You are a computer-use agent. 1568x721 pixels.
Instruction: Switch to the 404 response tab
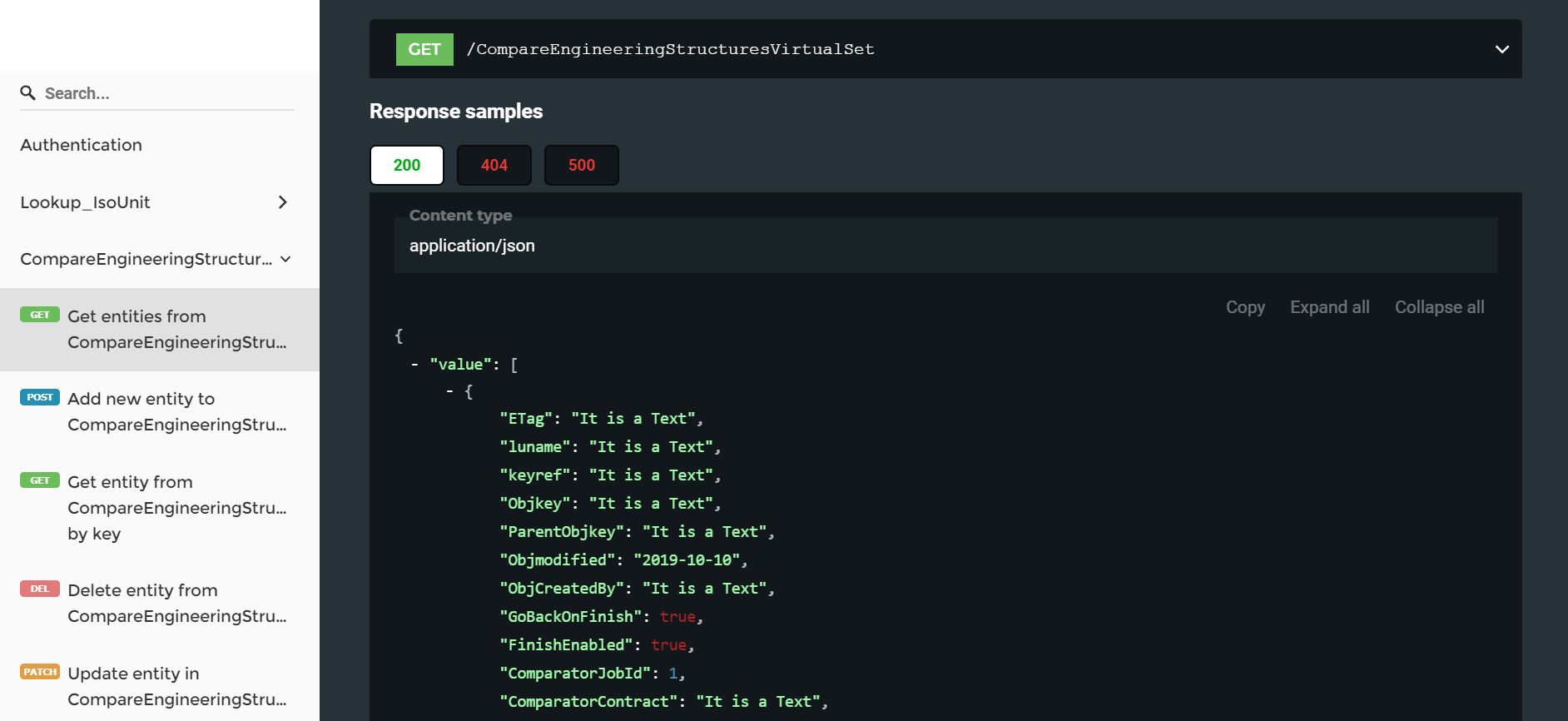tap(494, 165)
